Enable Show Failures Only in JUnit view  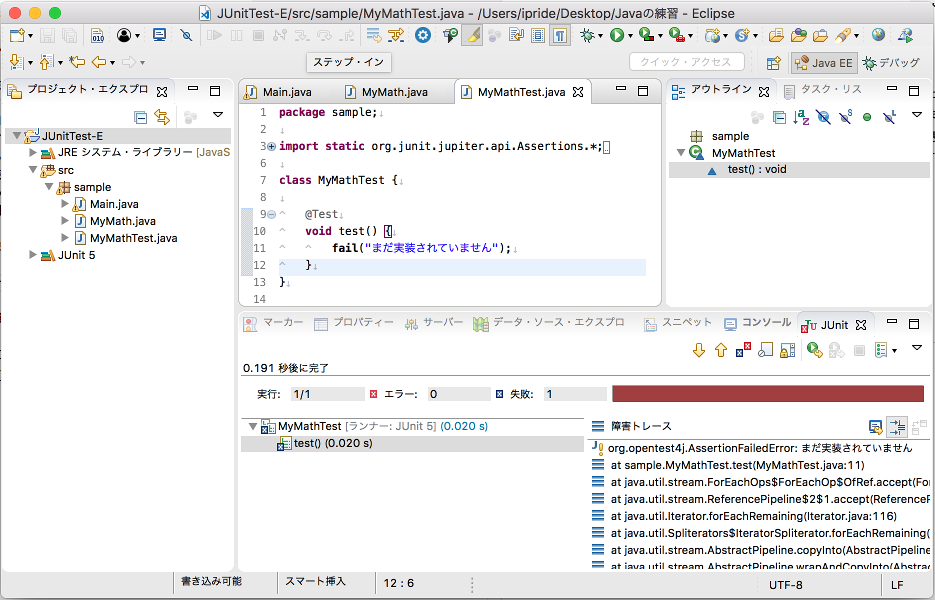[741, 347]
